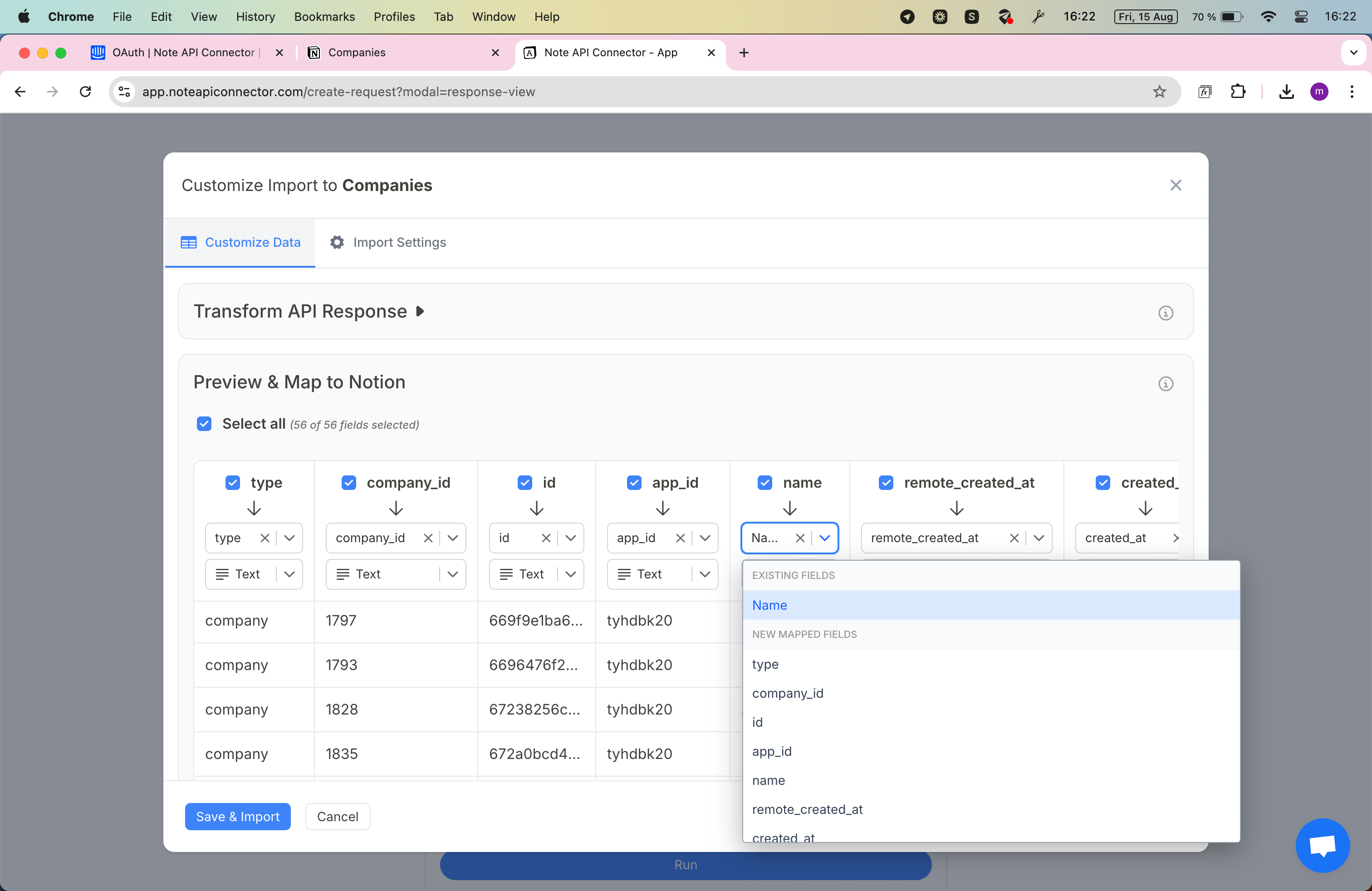This screenshot has height=891, width=1372.
Task: Clear the type field mapping
Action: (x=265, y=538)
